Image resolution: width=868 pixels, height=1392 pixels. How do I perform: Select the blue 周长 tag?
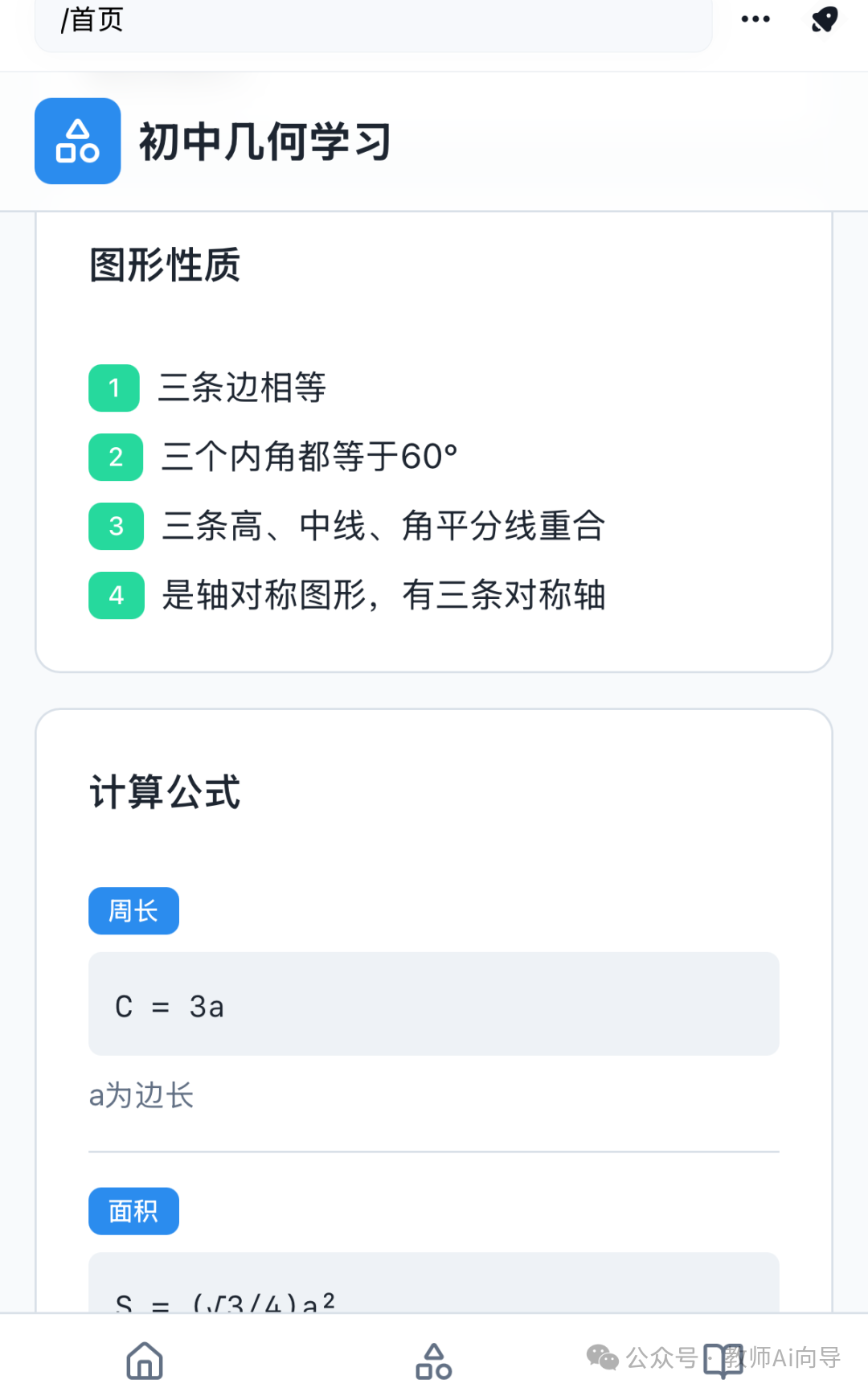point(133,910)
